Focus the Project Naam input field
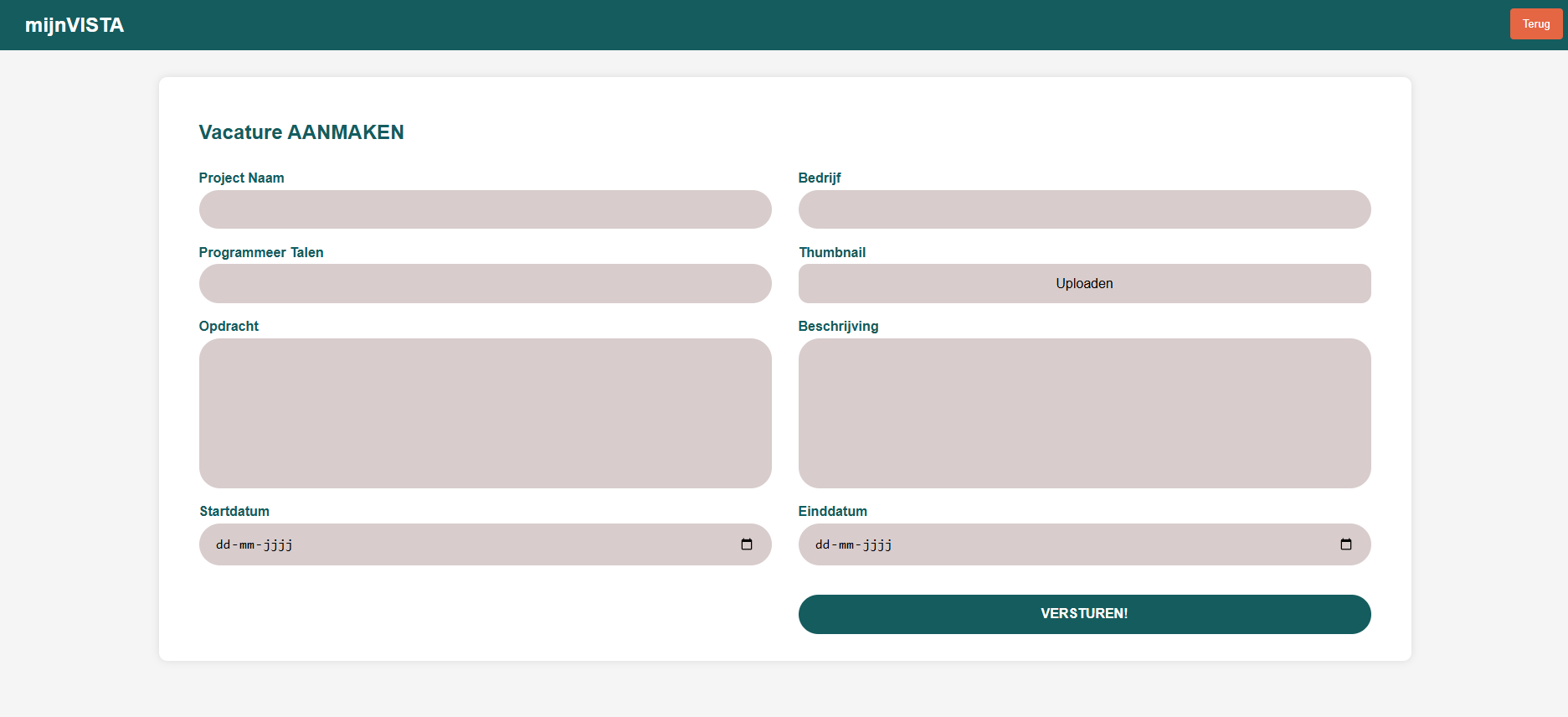The image size is (1568, 717). coord(485,209)
